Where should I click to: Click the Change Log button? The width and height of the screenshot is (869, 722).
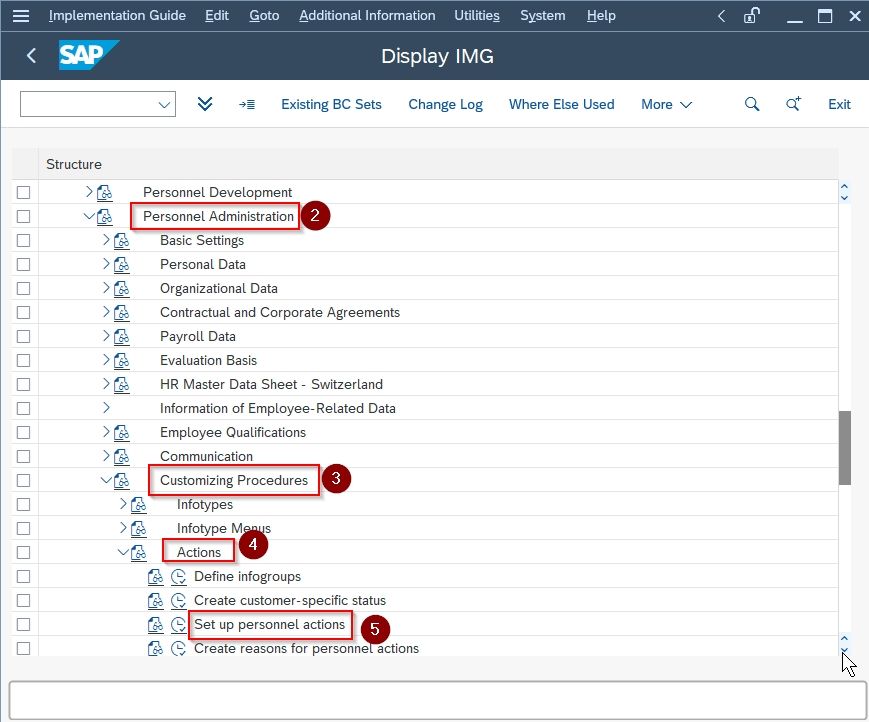[x=446, y=104]
